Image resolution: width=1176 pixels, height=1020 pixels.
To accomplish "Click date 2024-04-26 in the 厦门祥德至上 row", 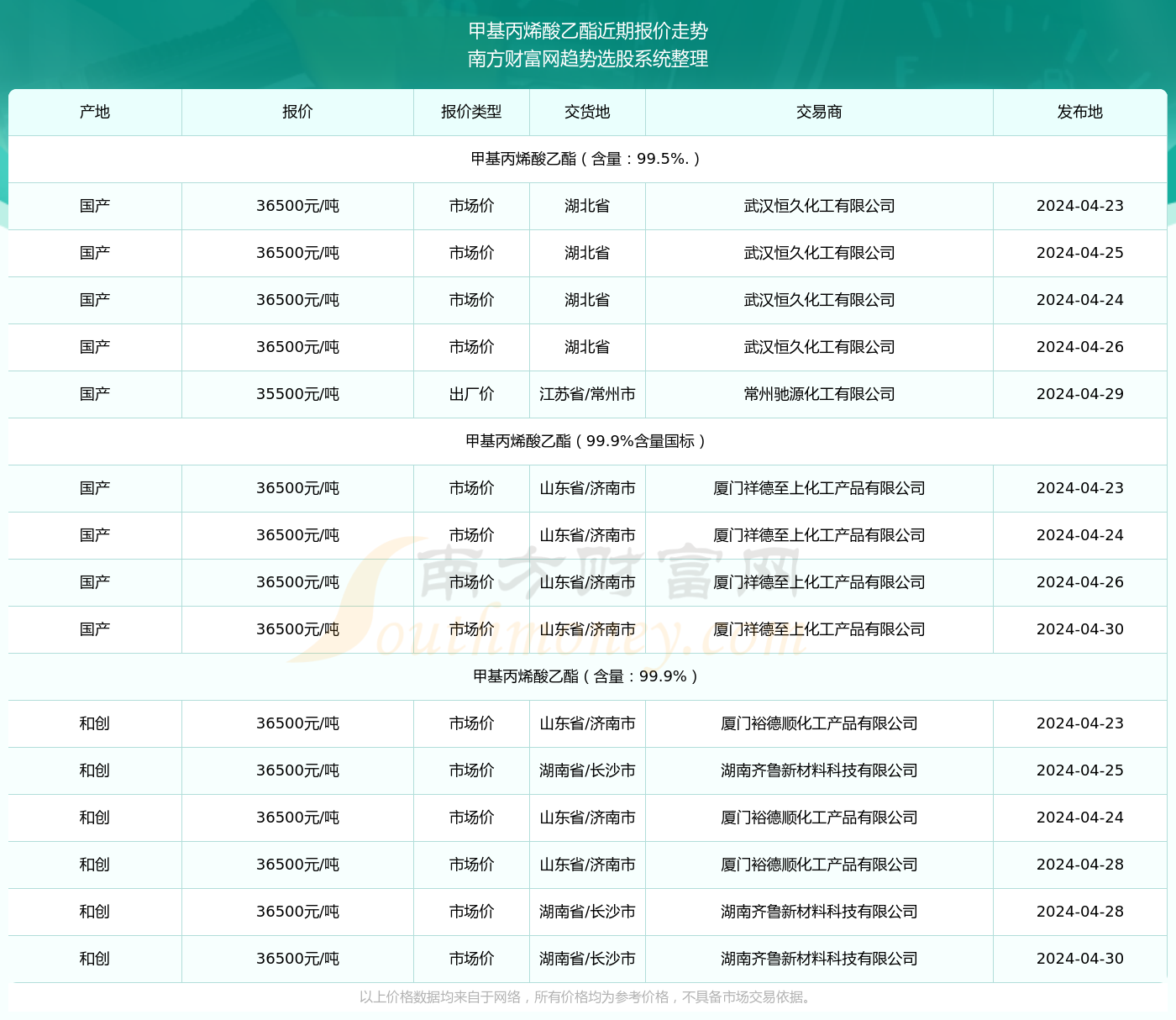I will pyautogui.click(x=1079, y=582).
